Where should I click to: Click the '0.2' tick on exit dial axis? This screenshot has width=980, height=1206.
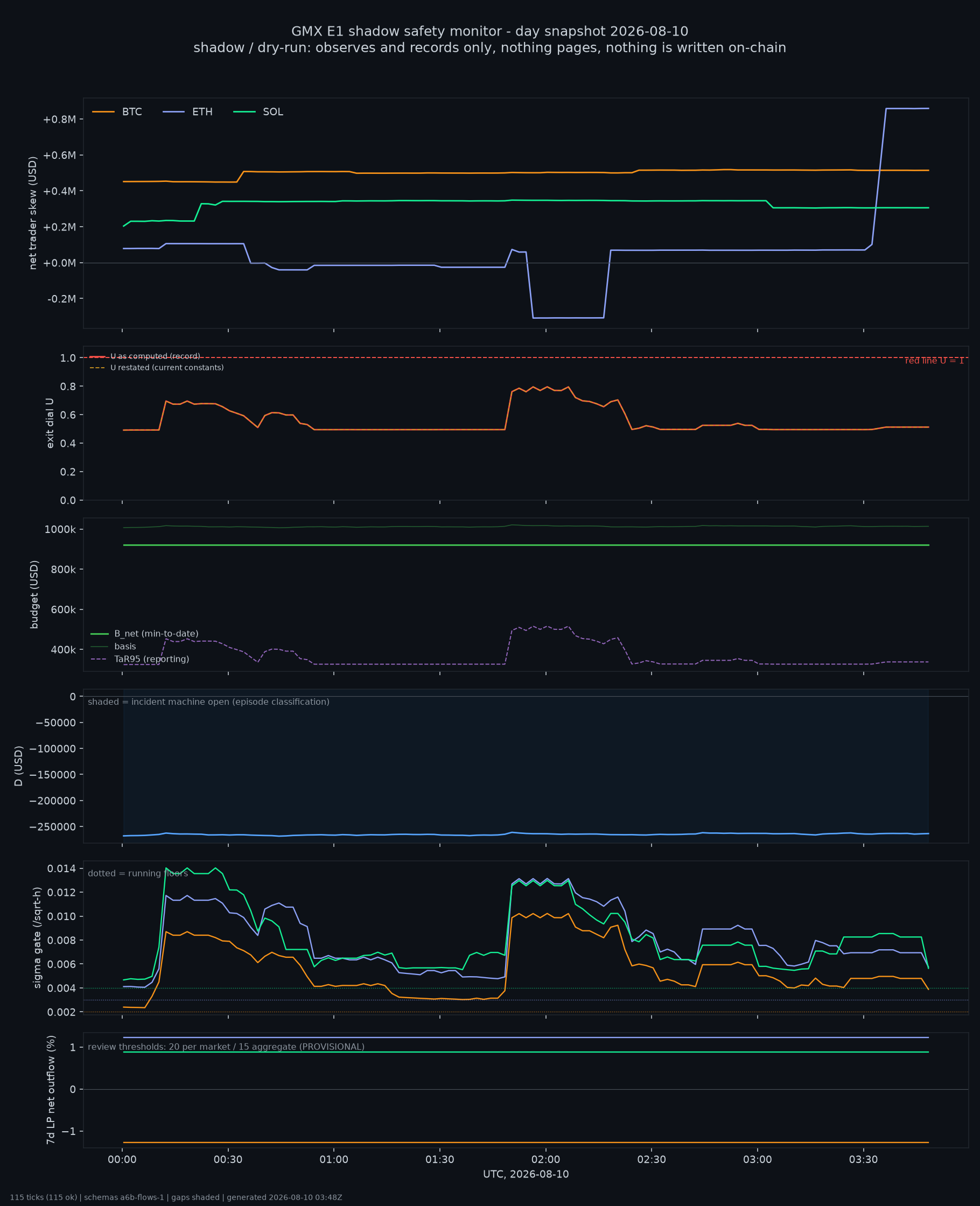click(x=68, y=472)
